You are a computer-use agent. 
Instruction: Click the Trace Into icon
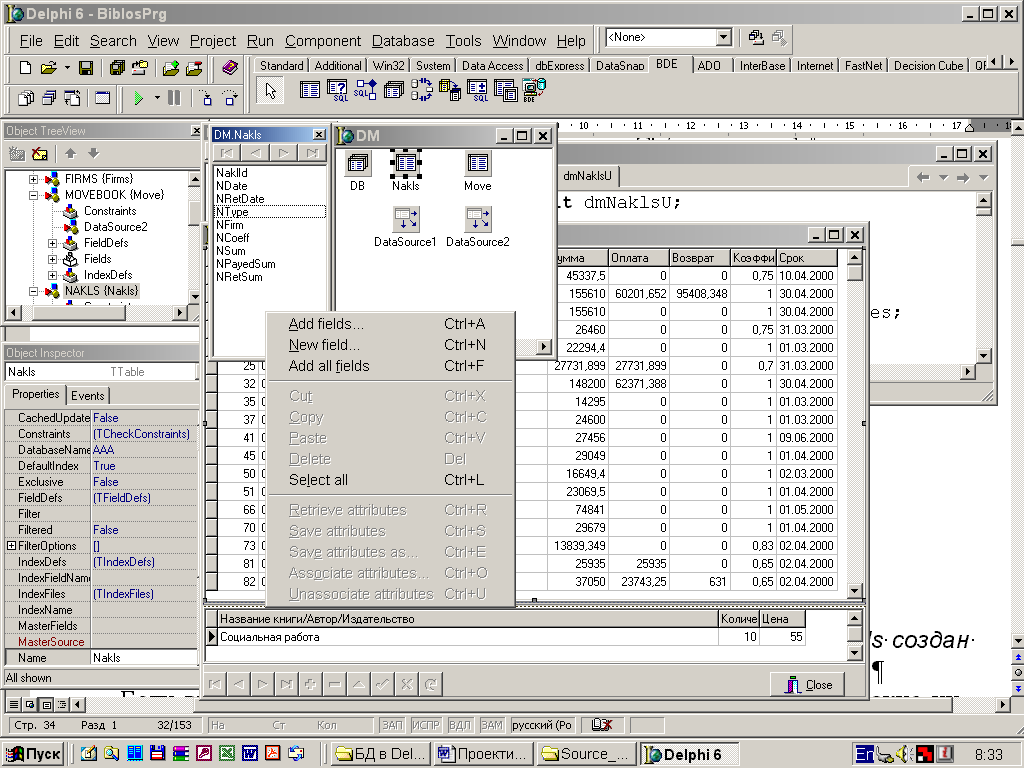click(x=206, y=98)
